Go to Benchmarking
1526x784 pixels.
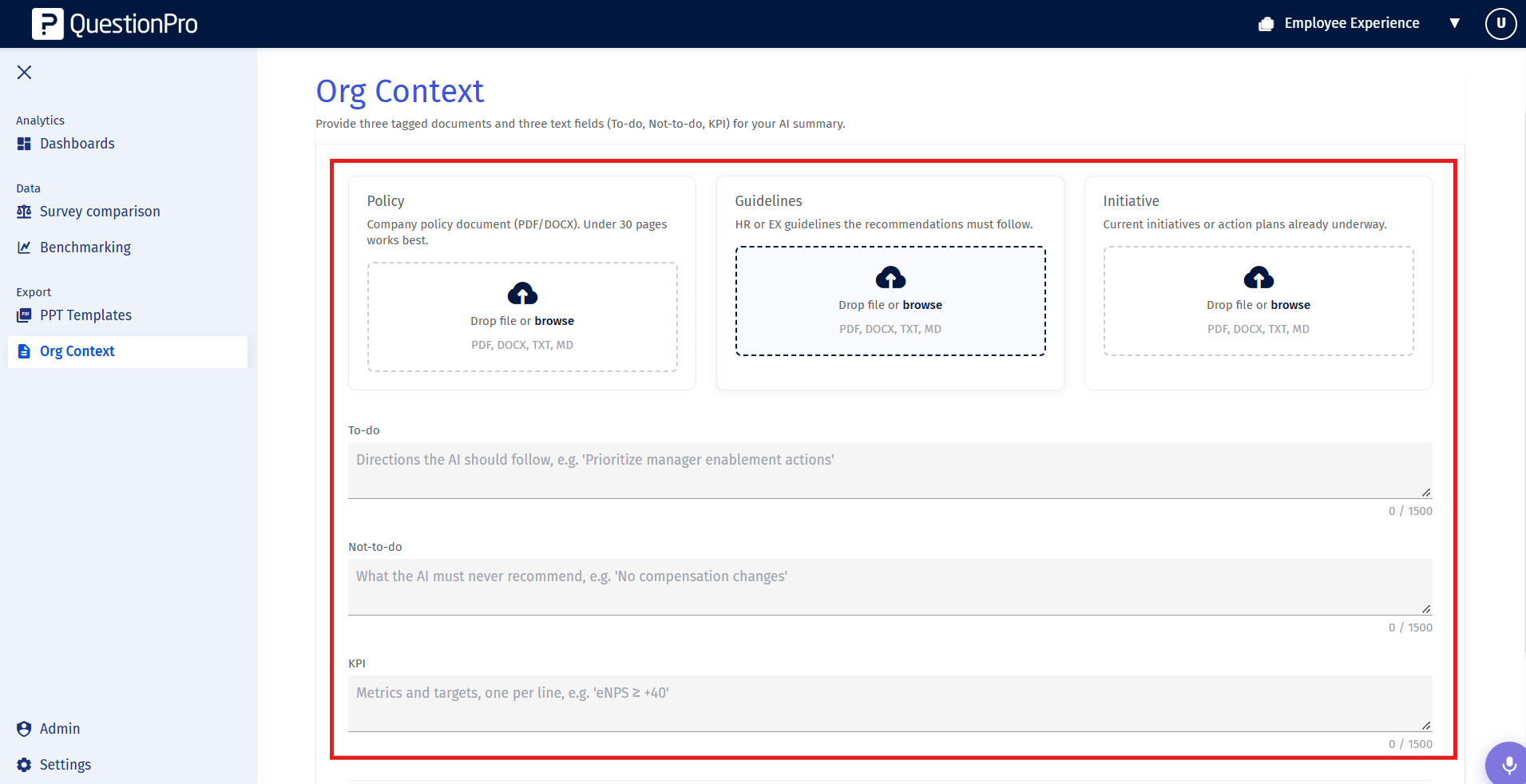(85, 247)
